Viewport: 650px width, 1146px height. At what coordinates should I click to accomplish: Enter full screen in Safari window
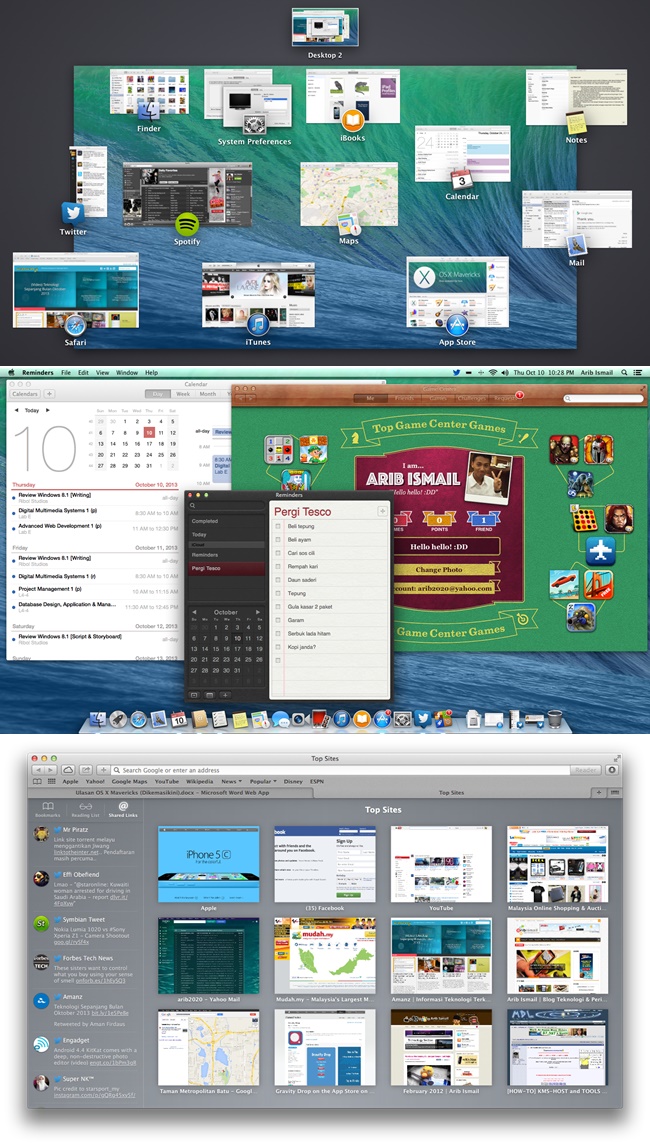[x=617, y=759]
